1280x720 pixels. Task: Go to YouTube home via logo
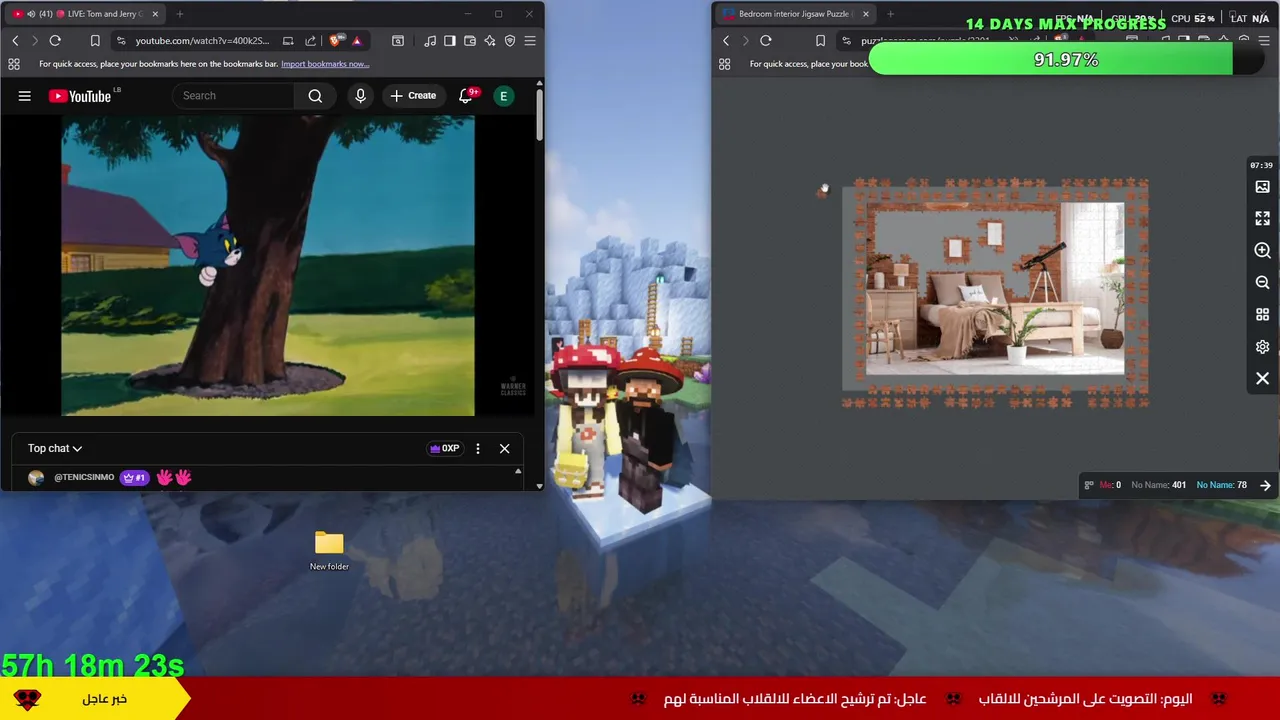(80, 96)
